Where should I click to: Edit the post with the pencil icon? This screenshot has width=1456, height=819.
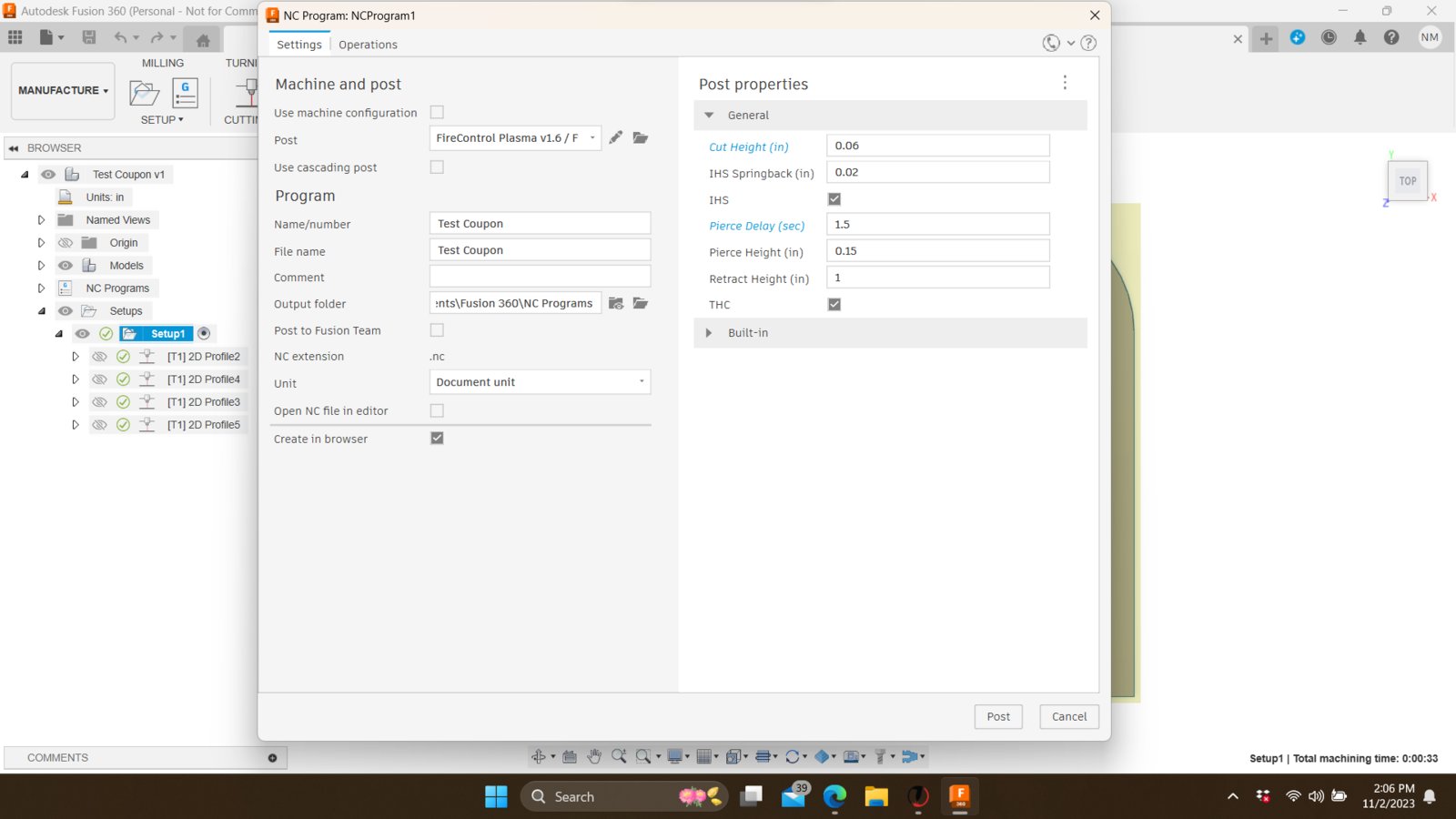(x=616, y=137)
